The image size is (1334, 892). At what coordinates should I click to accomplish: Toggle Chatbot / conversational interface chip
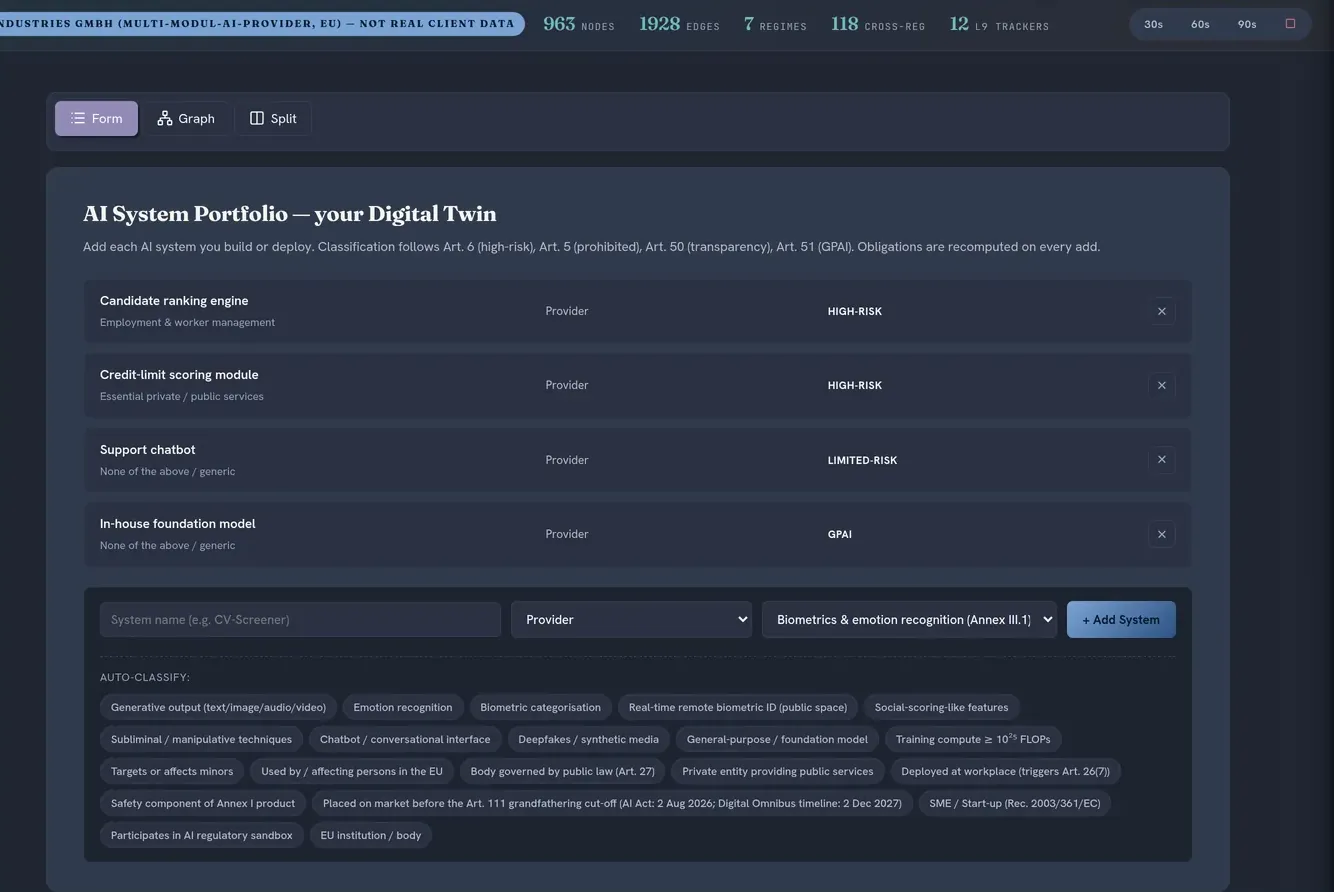point(405,739)
